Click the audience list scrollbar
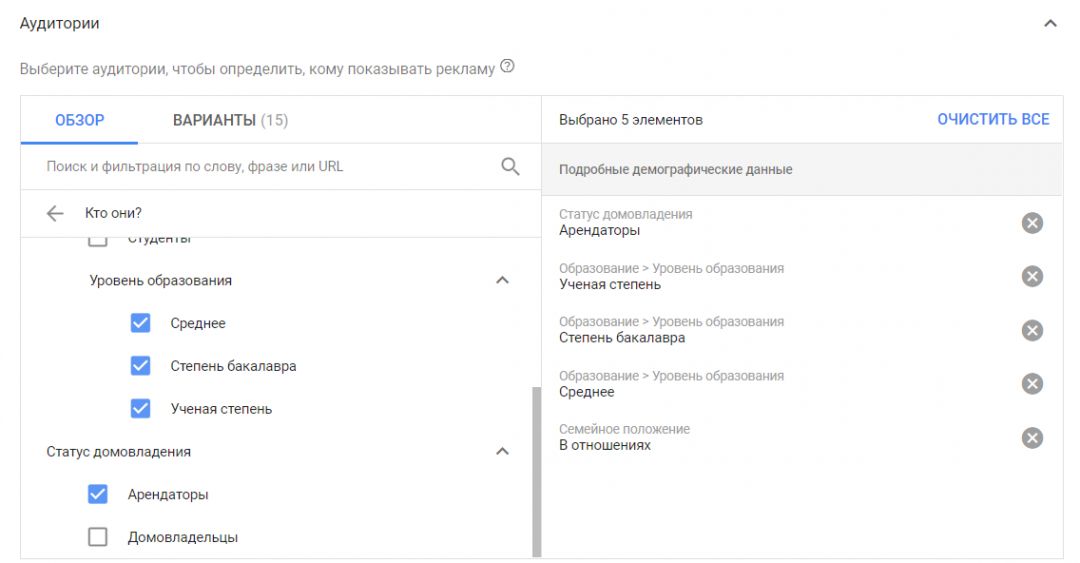Viewport: 1080px width, 563px height. pos(537,471)
